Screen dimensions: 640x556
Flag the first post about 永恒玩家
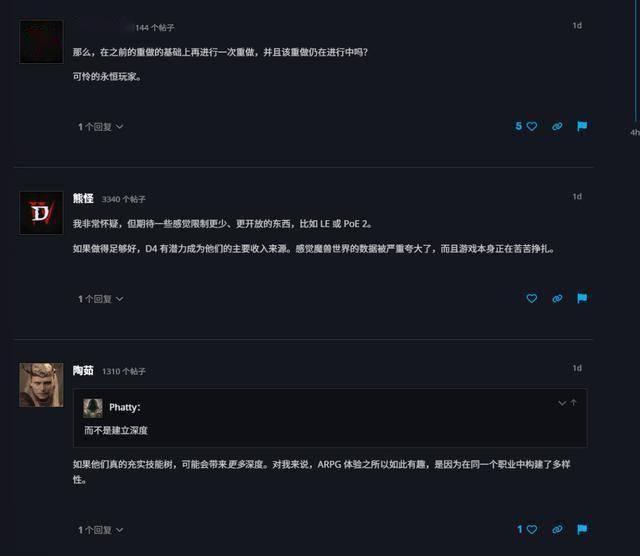click(582, 126)
